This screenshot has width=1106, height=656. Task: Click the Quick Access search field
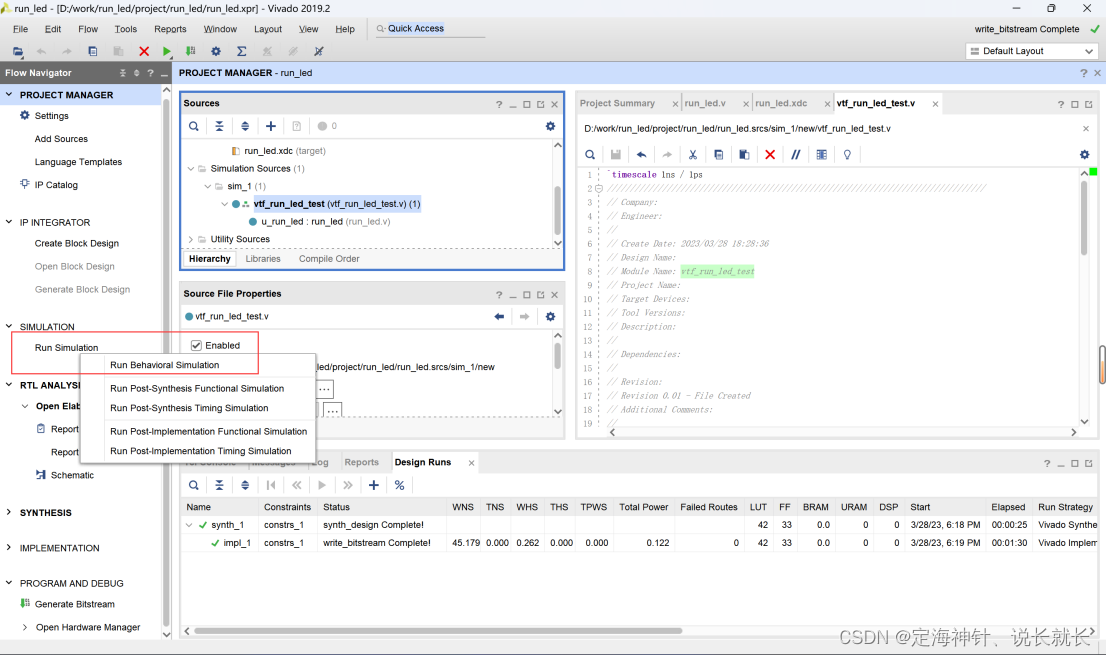430,29
